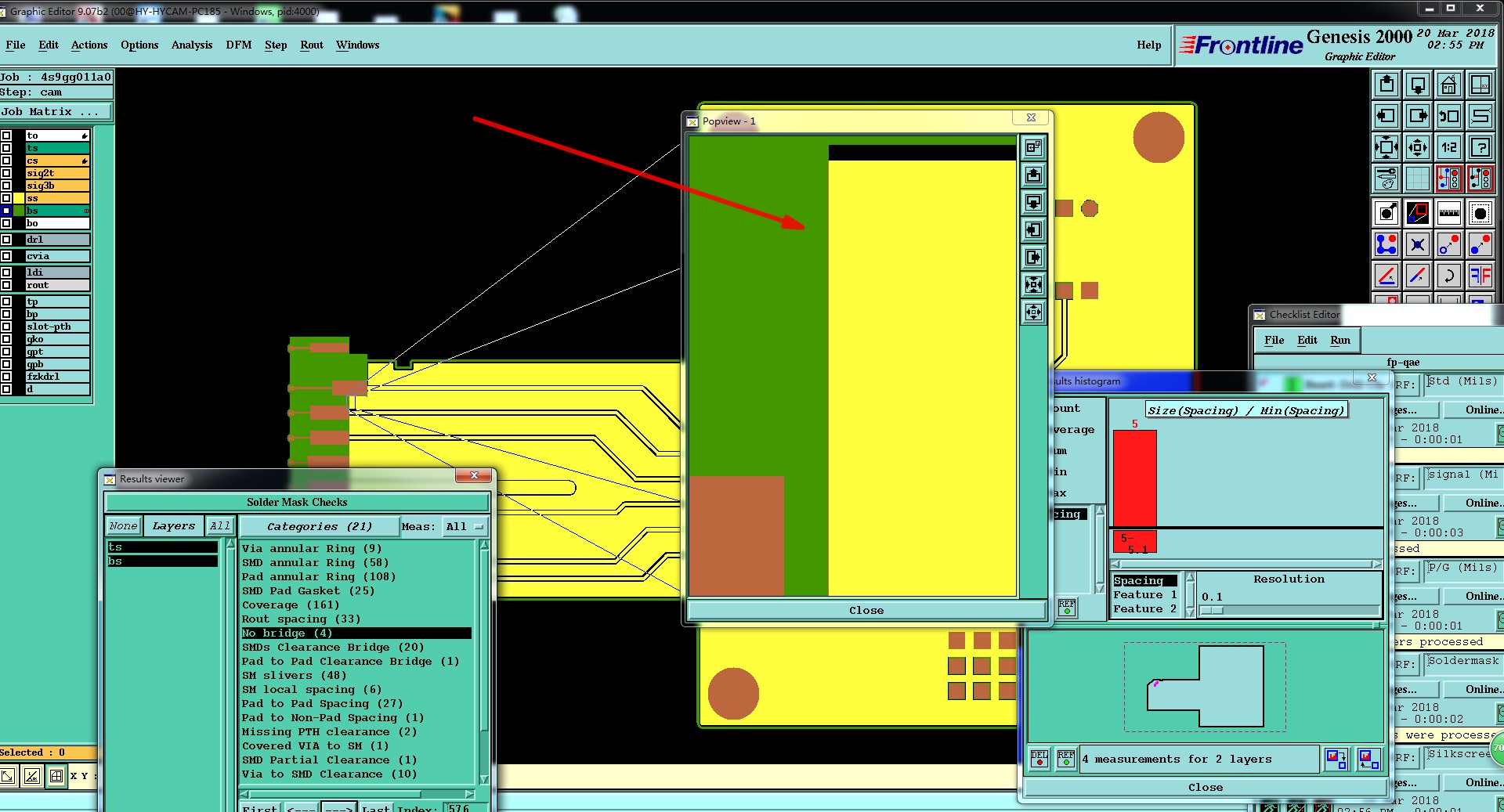This screenshot has height=812, width=1504.
Task: Toggle the checkbox for layer cs
Action: (x=6, y=161)
